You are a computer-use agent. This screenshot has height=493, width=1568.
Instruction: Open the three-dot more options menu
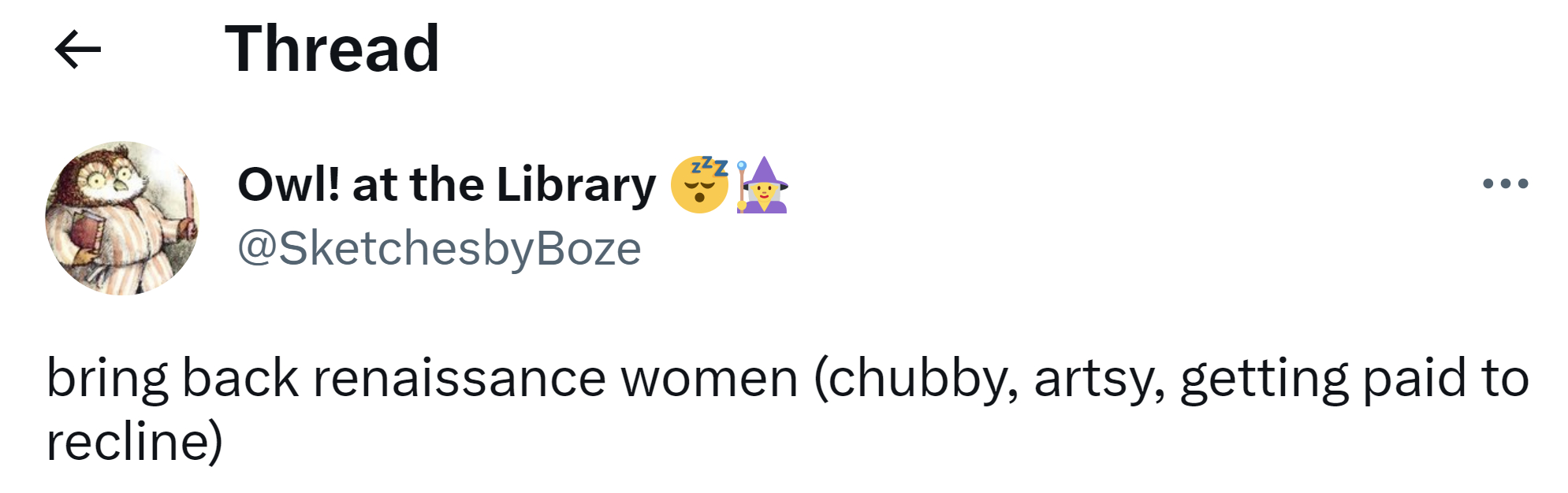(1505, 183)
